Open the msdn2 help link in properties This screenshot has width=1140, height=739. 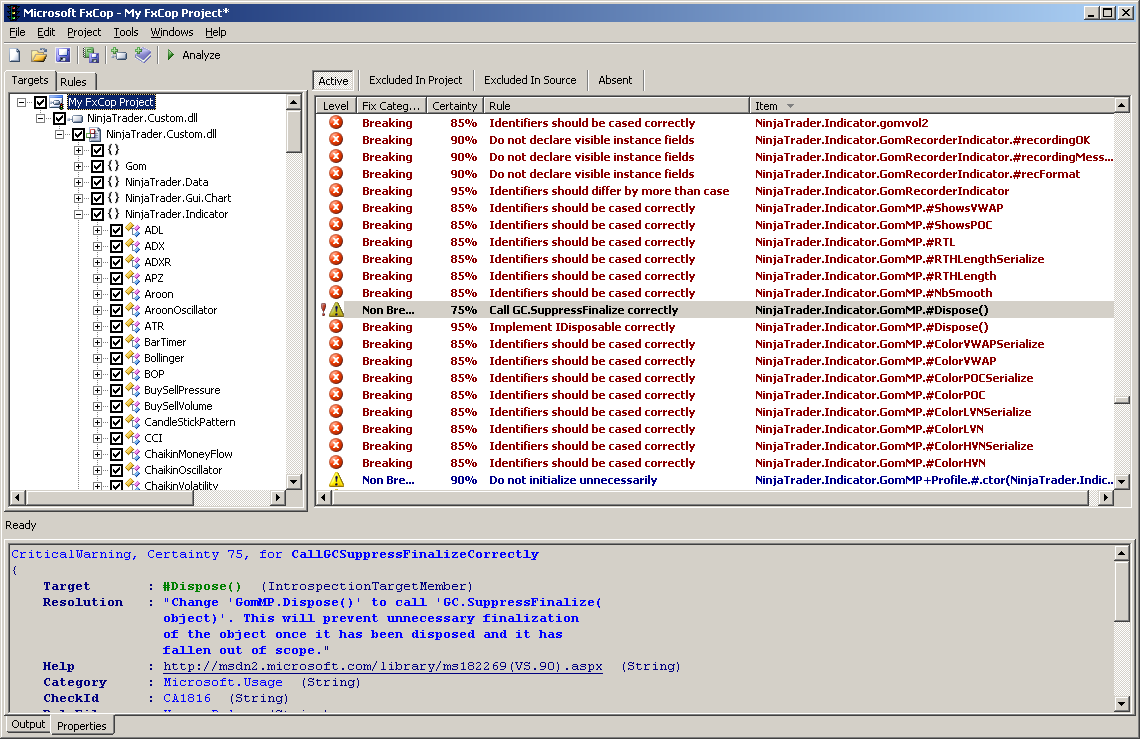382,666
